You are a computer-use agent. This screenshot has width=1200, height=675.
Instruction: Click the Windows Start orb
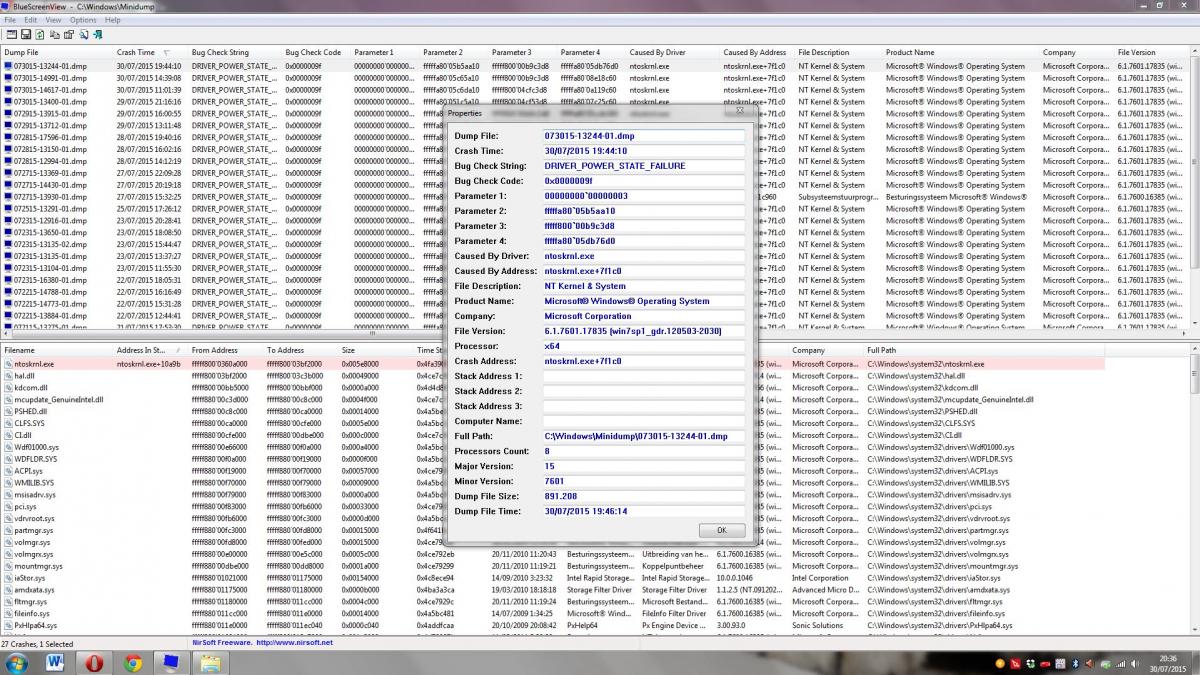(16, 662)
